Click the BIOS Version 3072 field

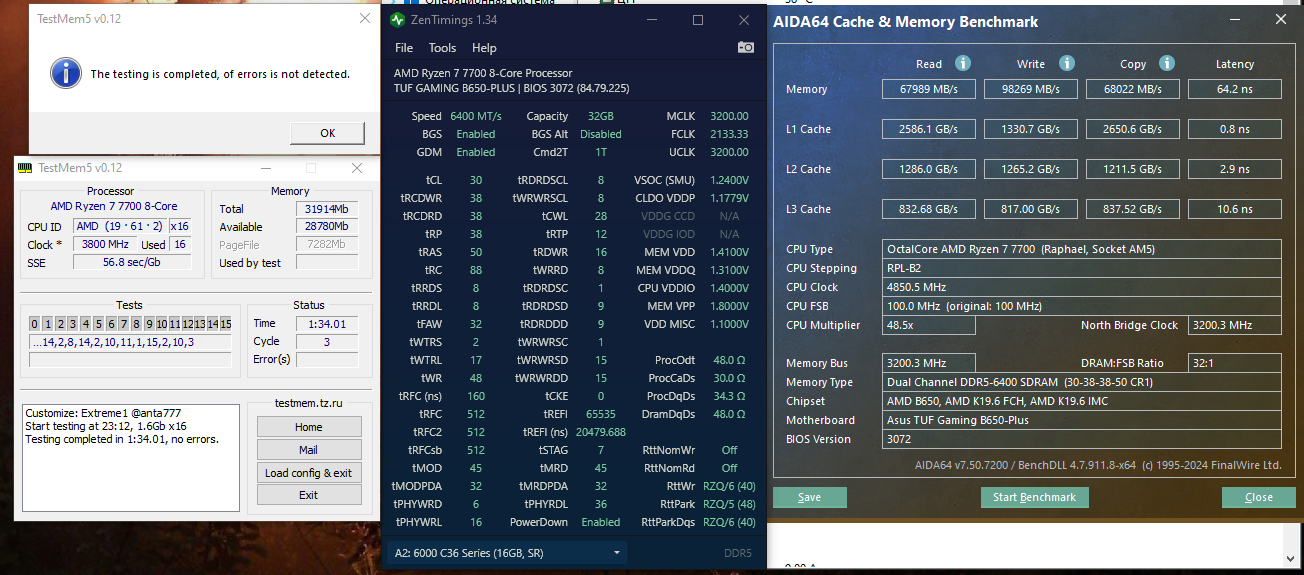[x=1083, y=439]
